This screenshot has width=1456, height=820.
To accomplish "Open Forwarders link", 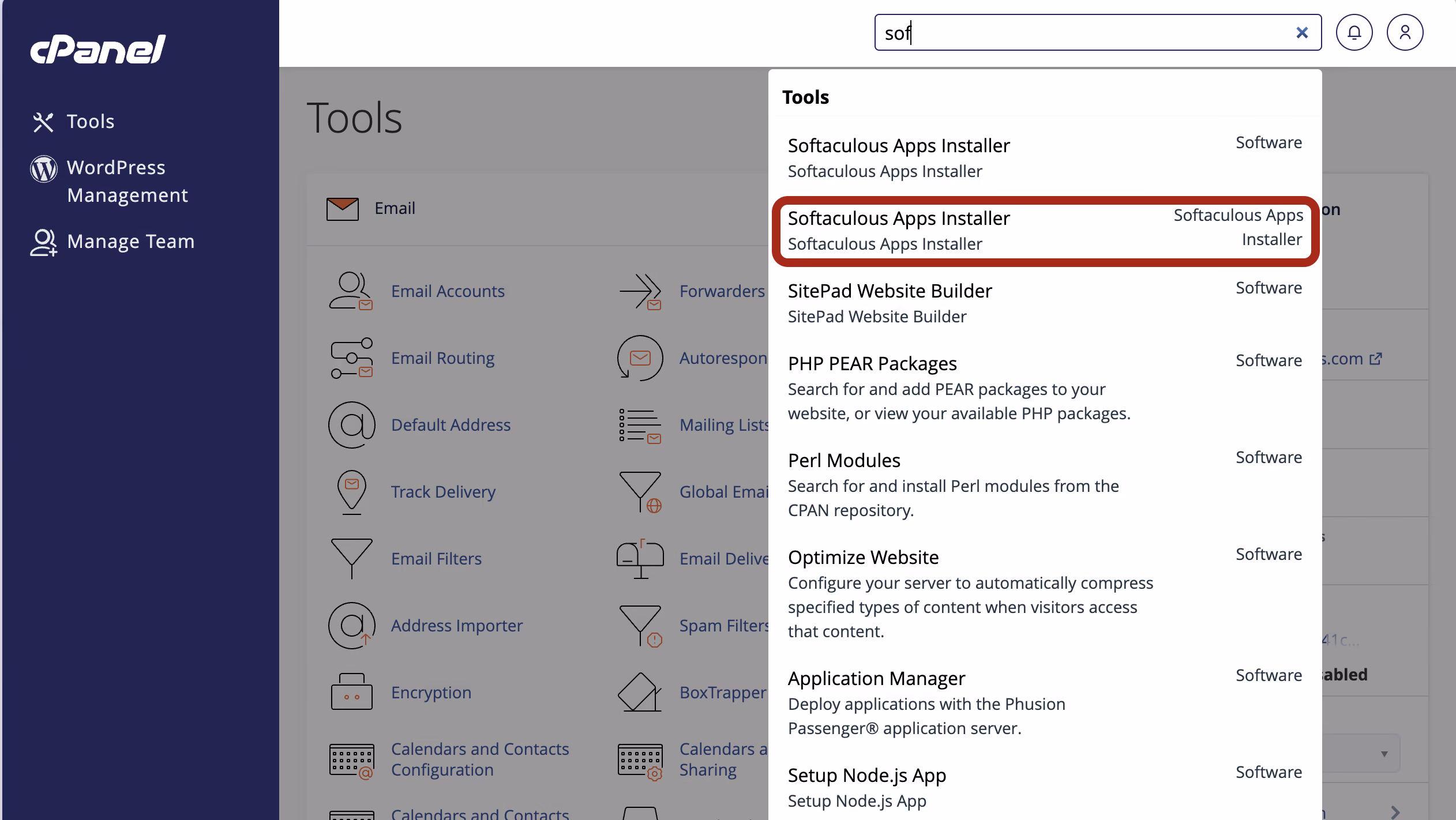I will (x=722, y=291).
